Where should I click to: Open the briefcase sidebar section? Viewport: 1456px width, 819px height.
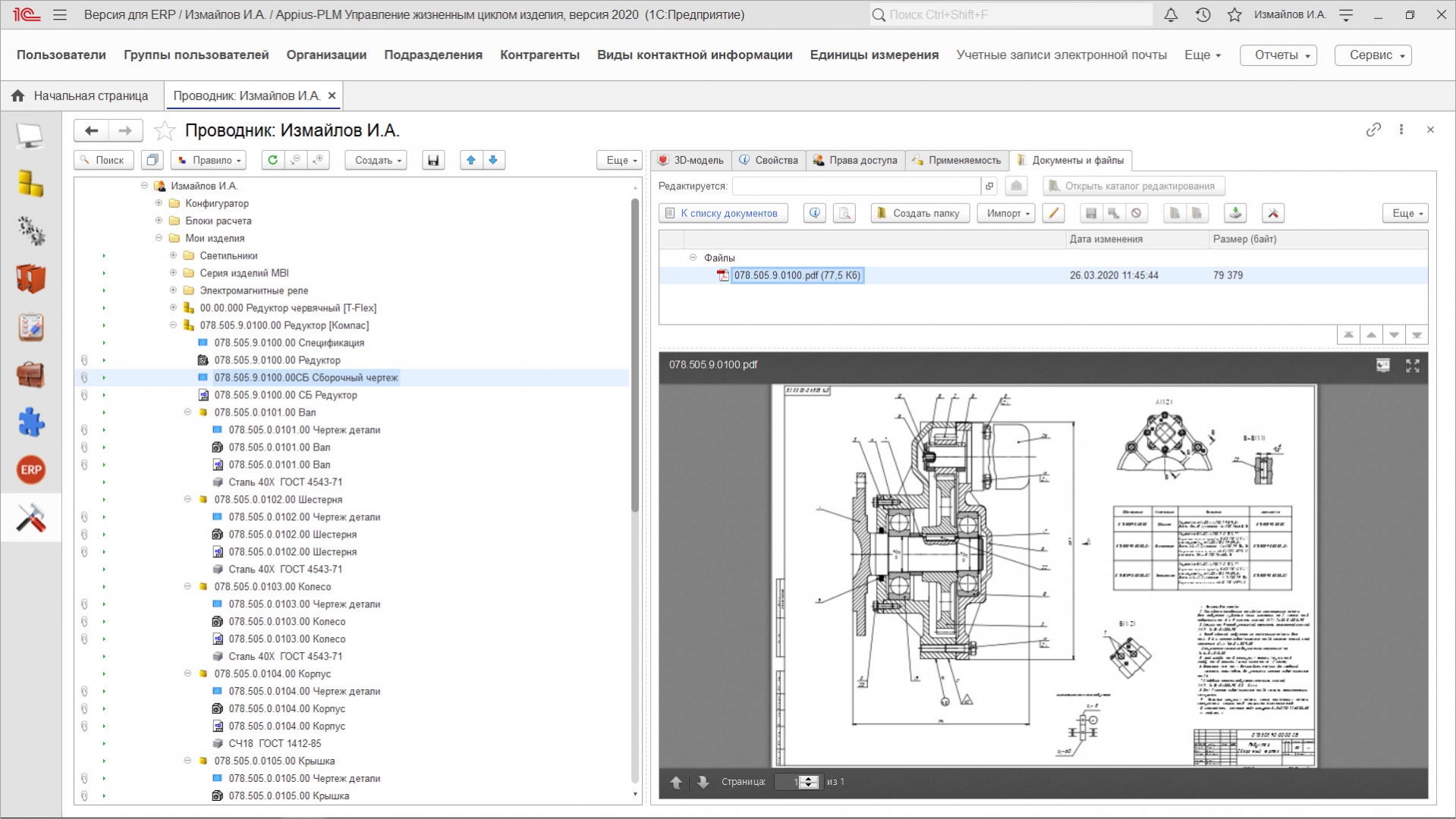tap(30, 375)
